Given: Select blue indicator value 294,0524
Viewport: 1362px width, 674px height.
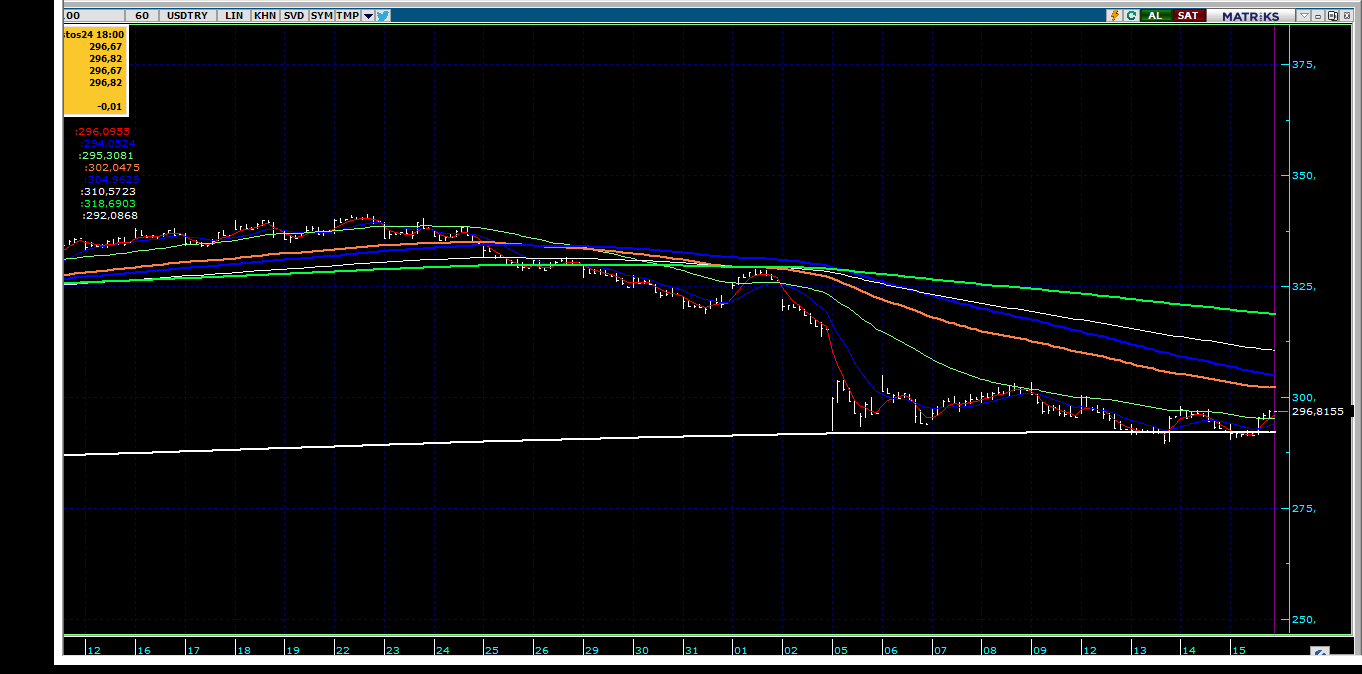Looking at the screenshot, I should point(110,143).
